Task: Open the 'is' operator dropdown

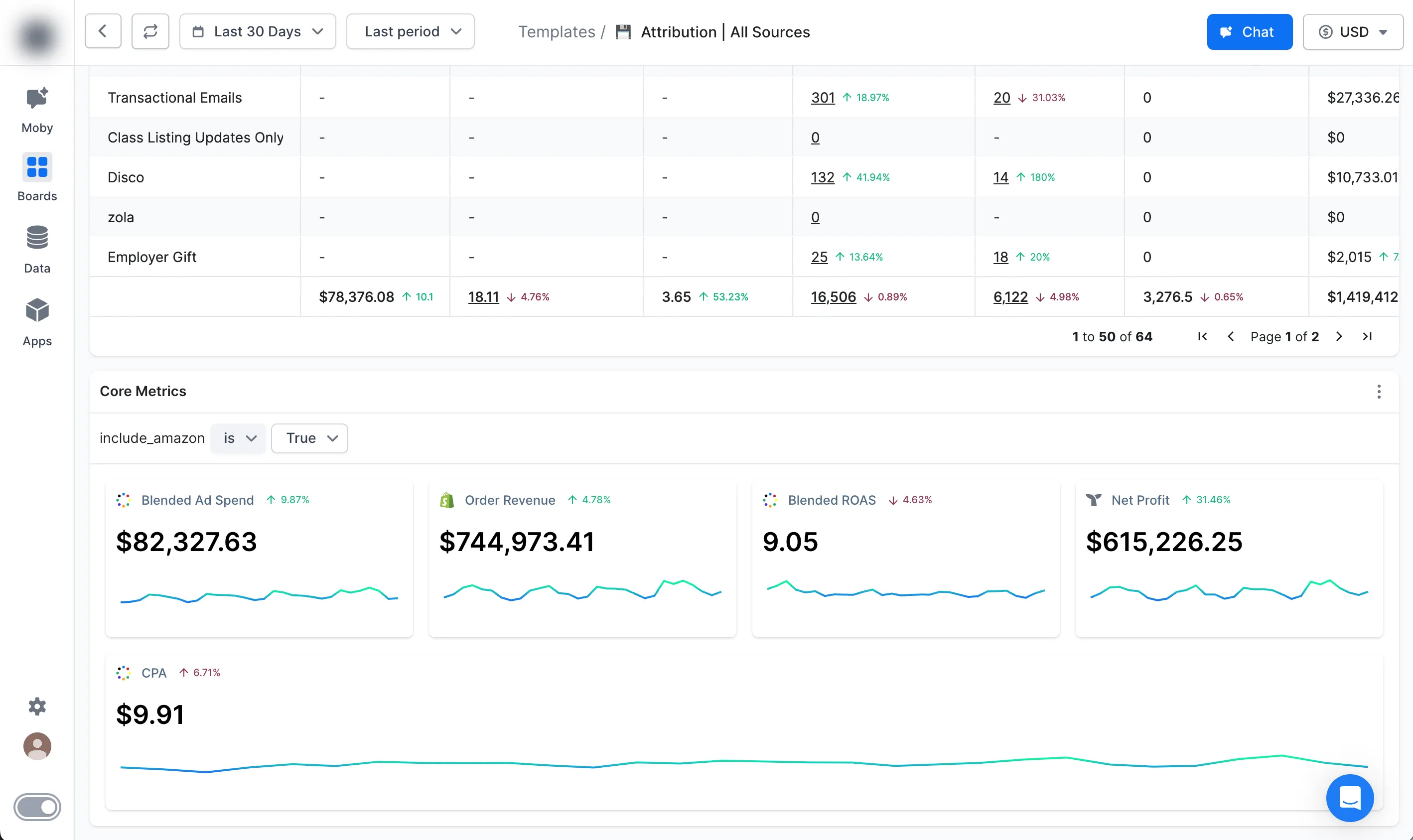Action: [x=238, y=438]
